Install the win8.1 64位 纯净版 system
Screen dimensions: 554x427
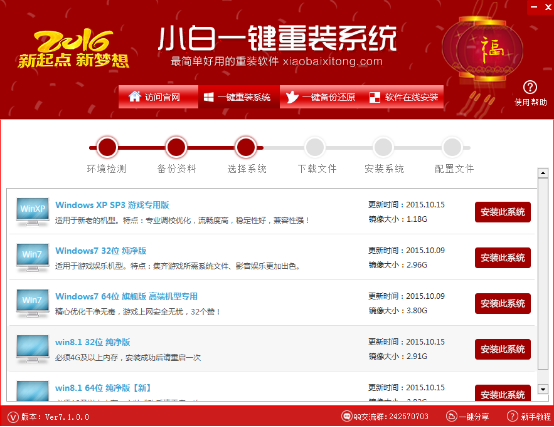tap(503, 393)
